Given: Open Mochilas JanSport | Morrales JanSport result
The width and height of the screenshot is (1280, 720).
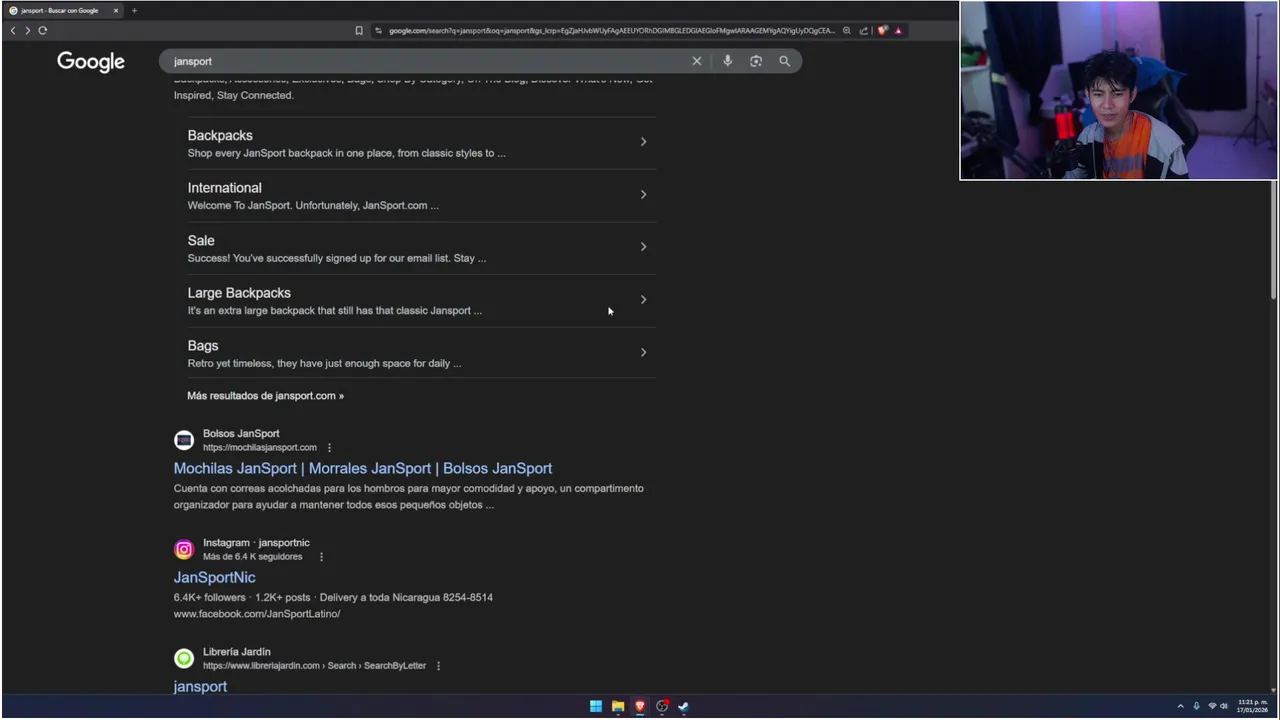Looking at the screenshot, I should coord(363,468).
